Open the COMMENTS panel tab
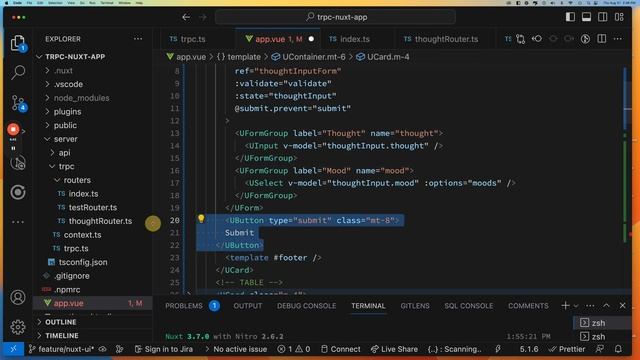This screenshot has width=640, height=360. coord(528,306)
